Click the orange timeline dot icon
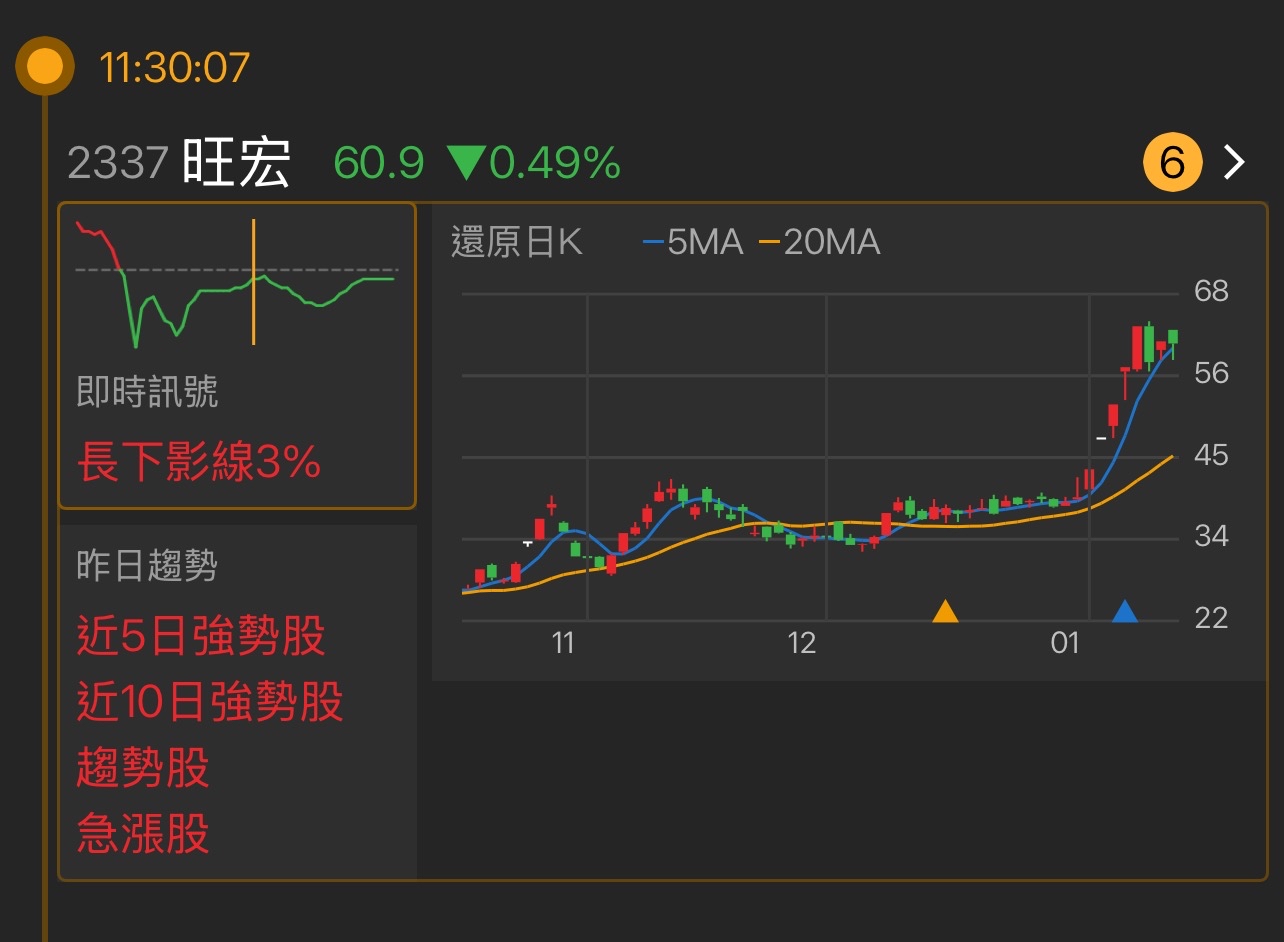Image resolution: width=1284 pixels, height=942 pixels. (x=45, y=68)
